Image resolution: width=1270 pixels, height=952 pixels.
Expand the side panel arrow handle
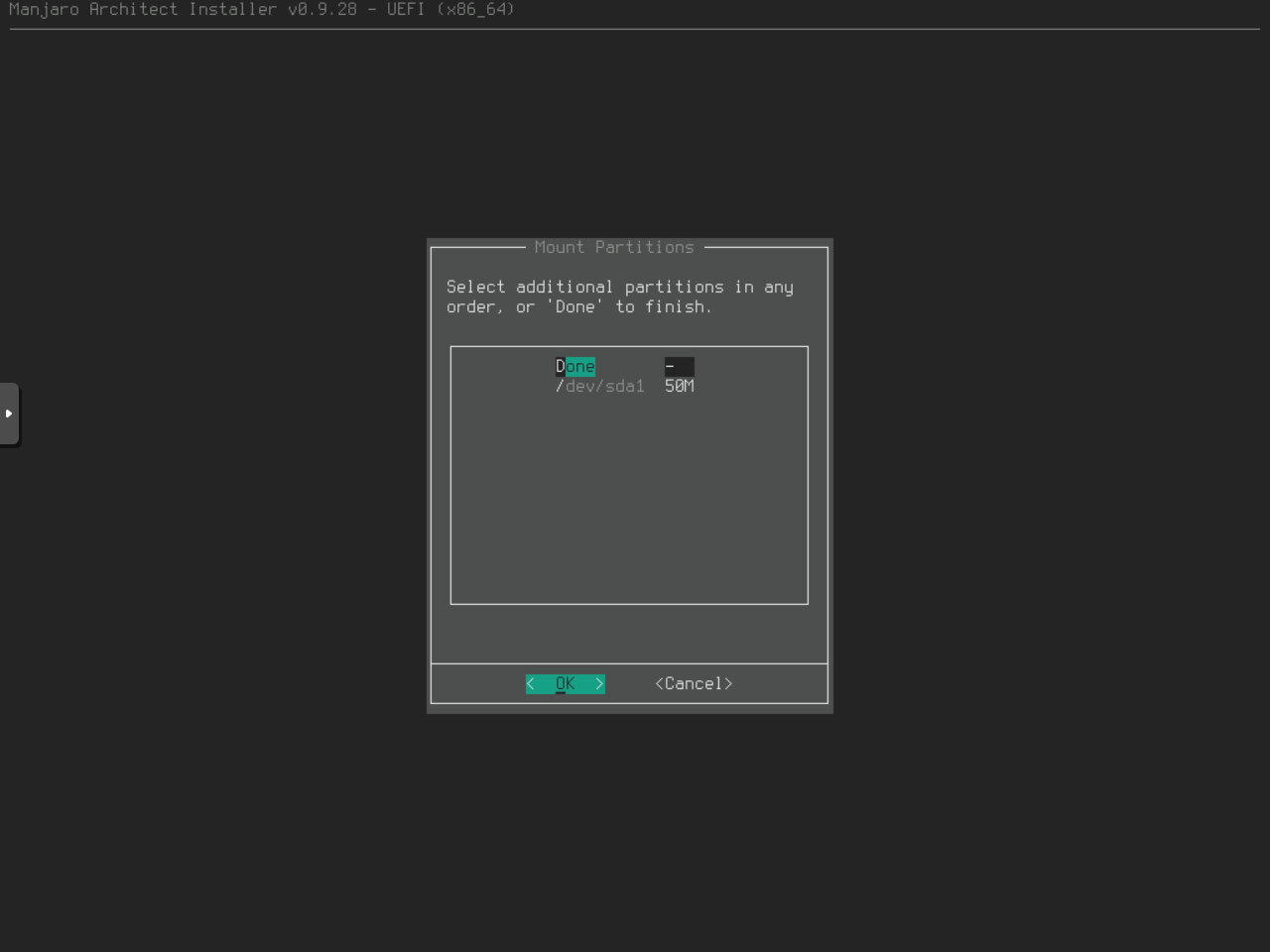tap(9, 414)
